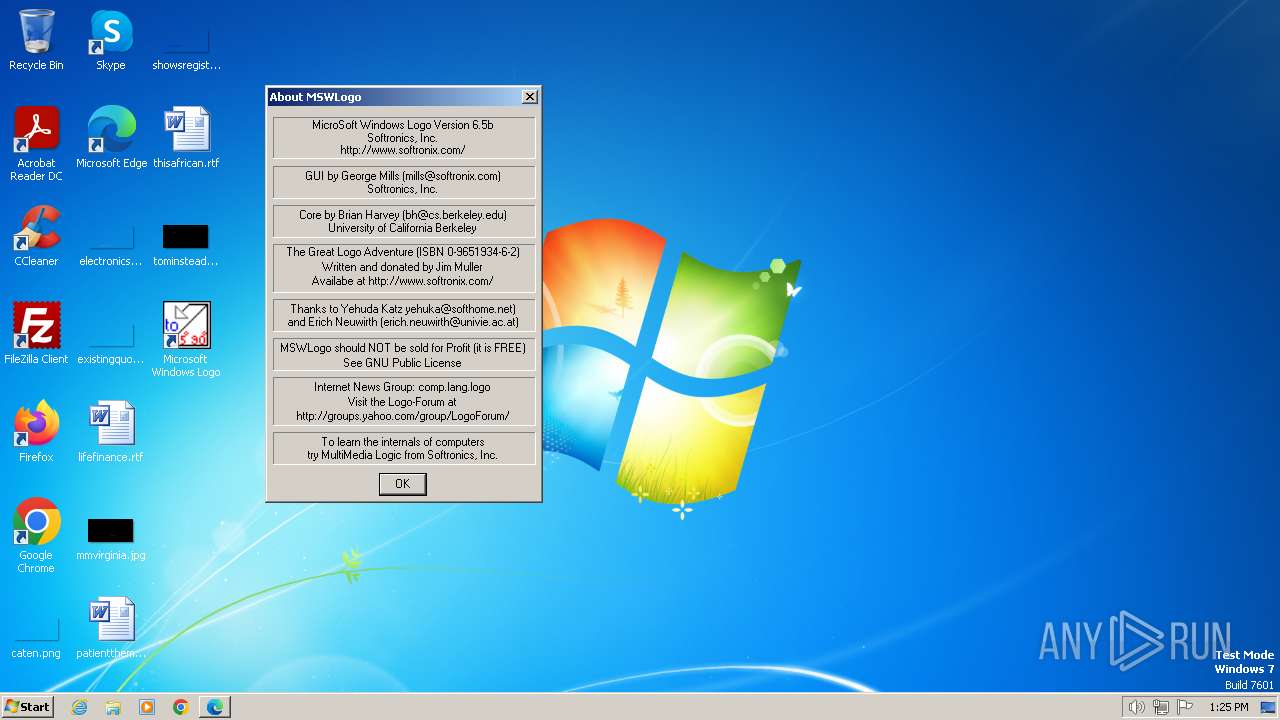
Task: Click Internet News Group: comp.lang.logo text
Action: pyautogui.click(x=402, y=387)
